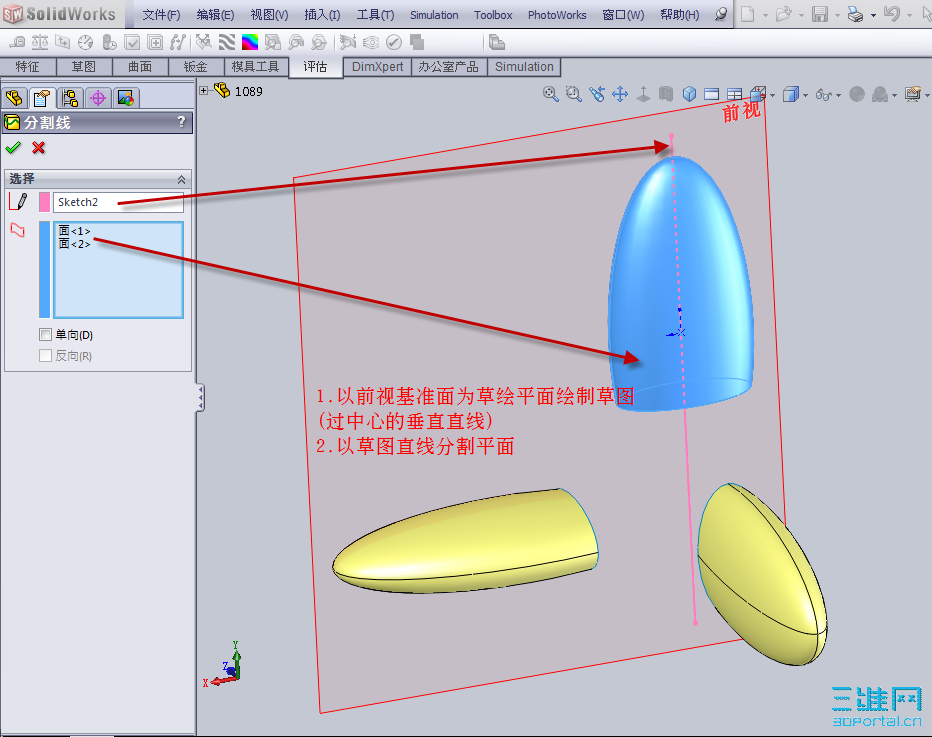Open View Orientation dropdown arrow
Viewport: 932px width, 737px height.
(x=773, y=95)
